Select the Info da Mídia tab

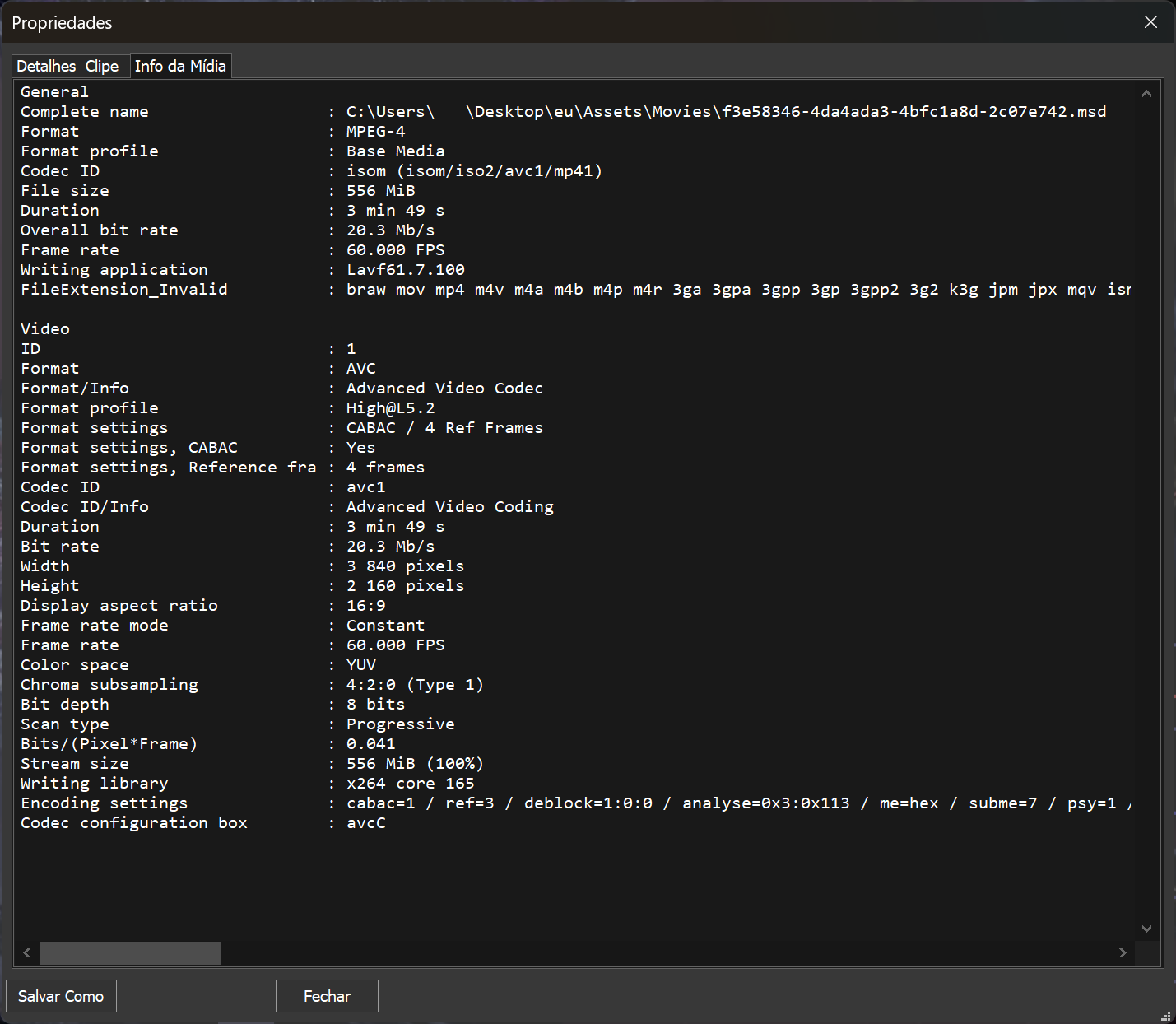click(x=180, y=66)
